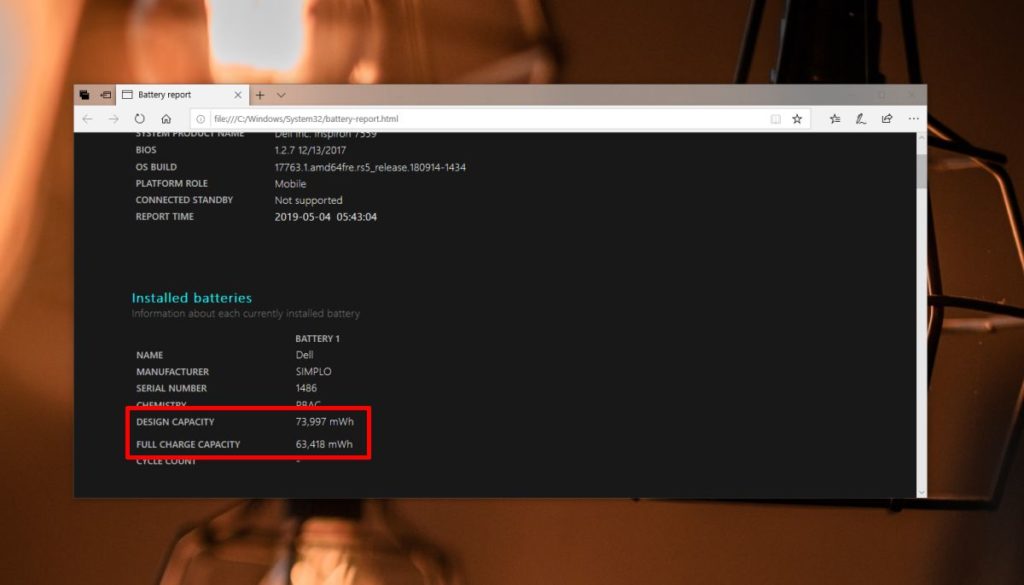Open the Settings and more menu
Viewport: 1024px width, 585px height.
pos(913,118)
